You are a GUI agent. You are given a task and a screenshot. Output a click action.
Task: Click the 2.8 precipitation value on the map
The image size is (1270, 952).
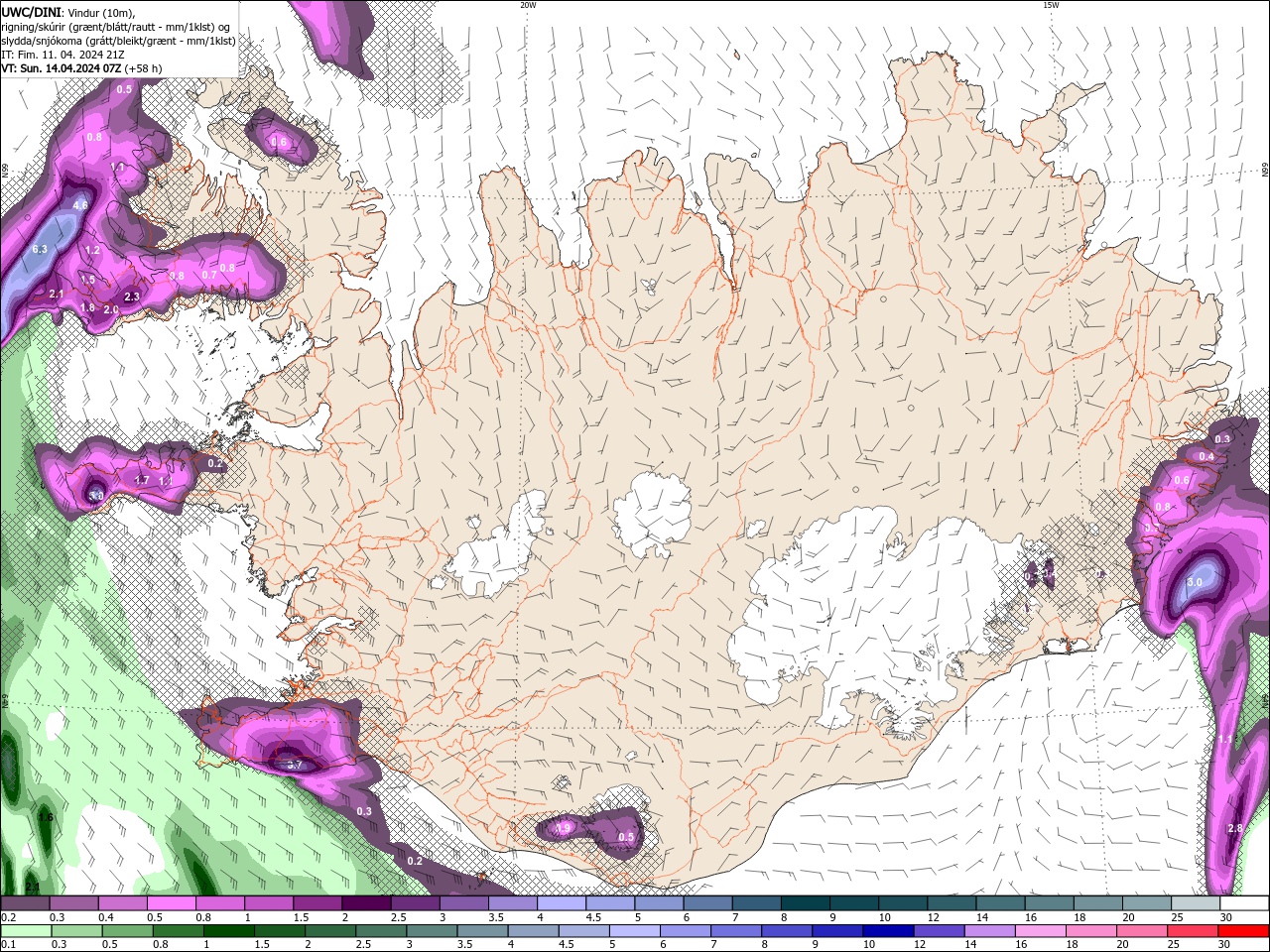(x=1235, y=828)
